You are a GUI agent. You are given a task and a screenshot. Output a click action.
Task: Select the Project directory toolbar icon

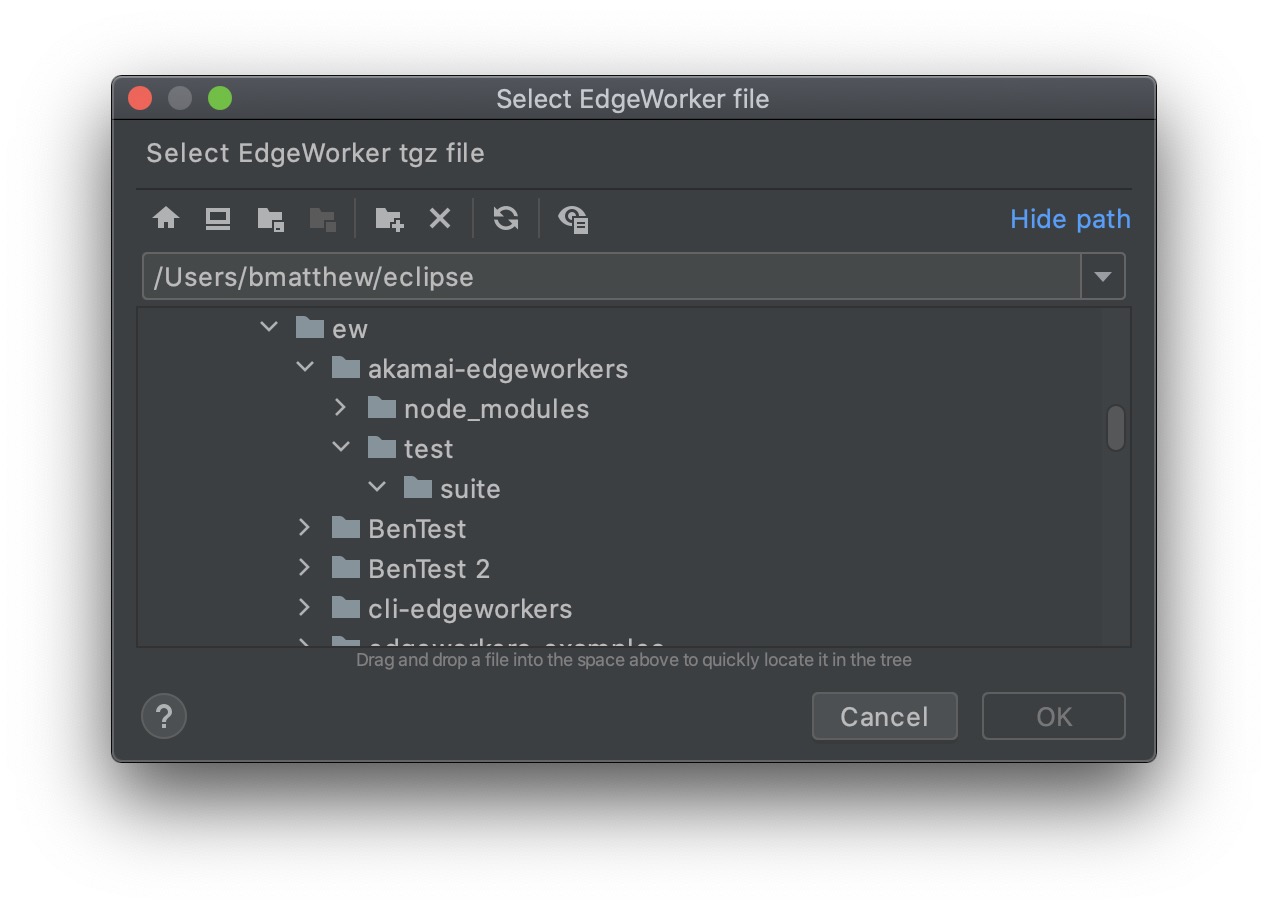[x=270, y=219]
